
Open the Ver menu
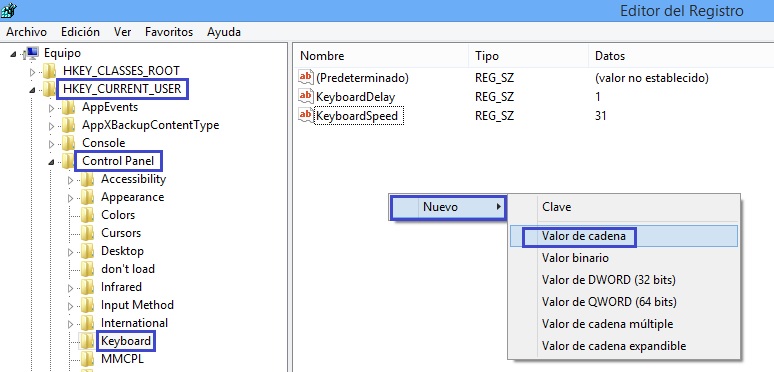click(x=122, y=32)
